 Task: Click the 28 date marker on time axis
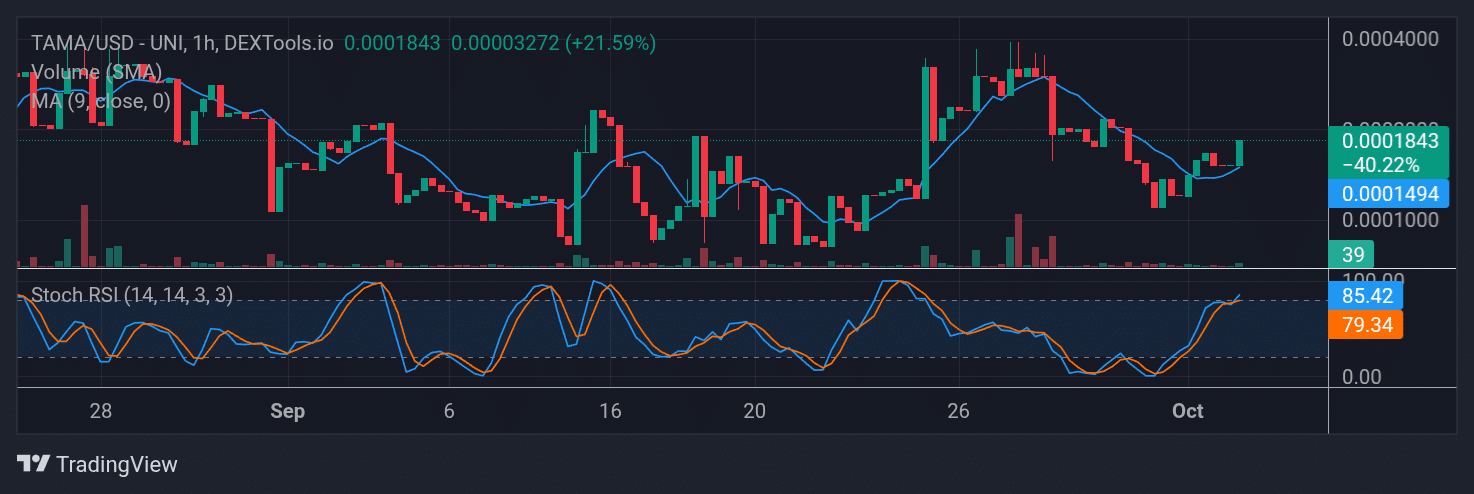point(100,411)
